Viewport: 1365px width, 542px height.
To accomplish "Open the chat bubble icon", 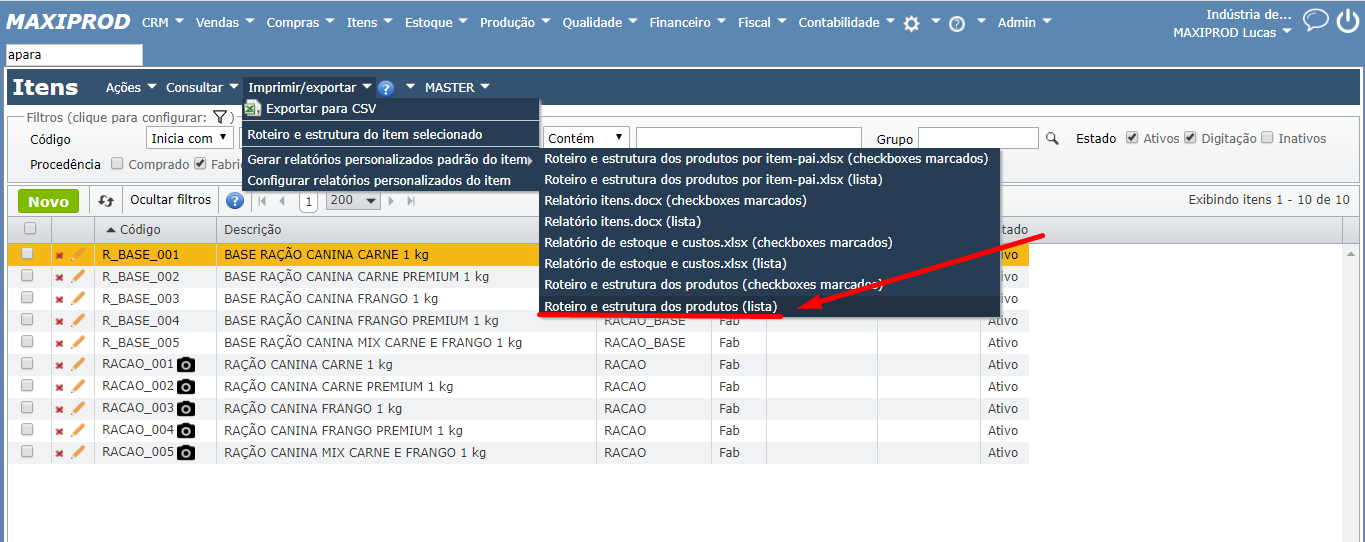I will [1316, 20].
